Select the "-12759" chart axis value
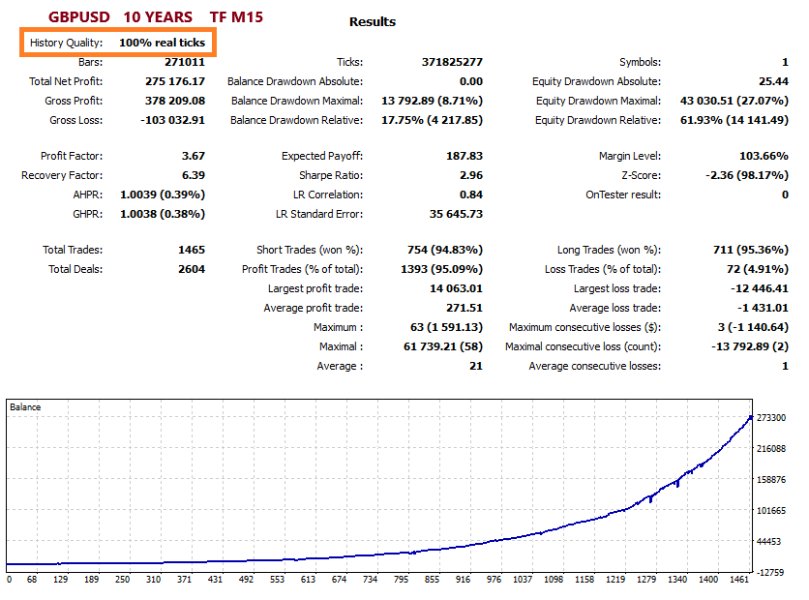Image resolution: width=809 pixels, height=600 pixels. pyautogui.click(x=771, y=572)
